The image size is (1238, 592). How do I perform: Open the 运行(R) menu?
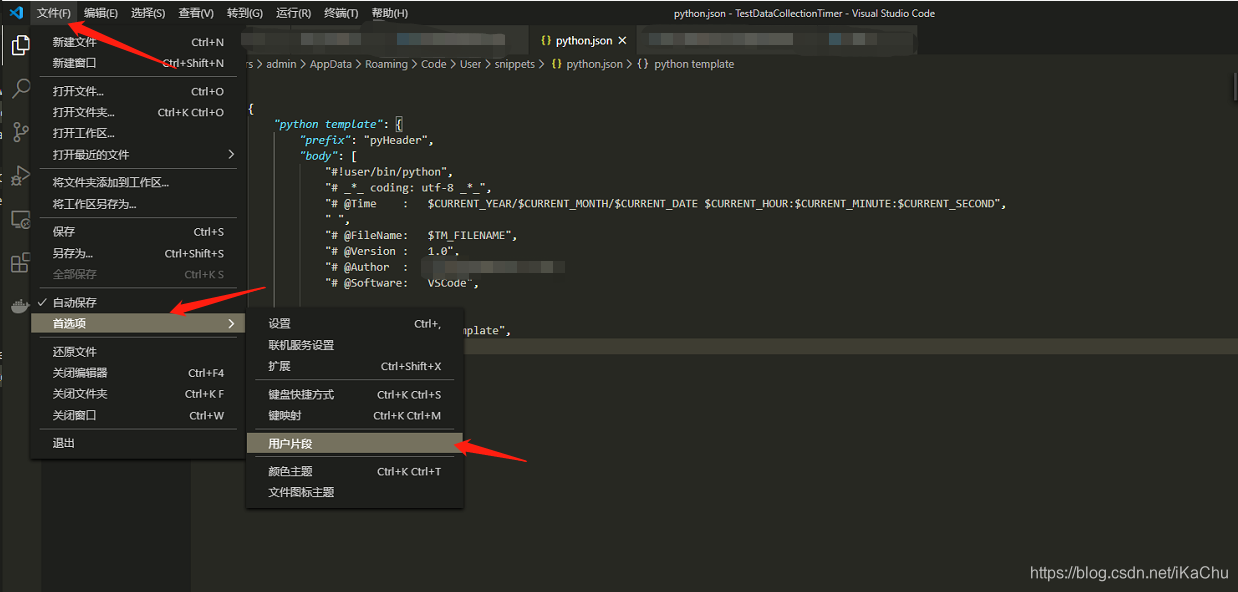(293, 13)
